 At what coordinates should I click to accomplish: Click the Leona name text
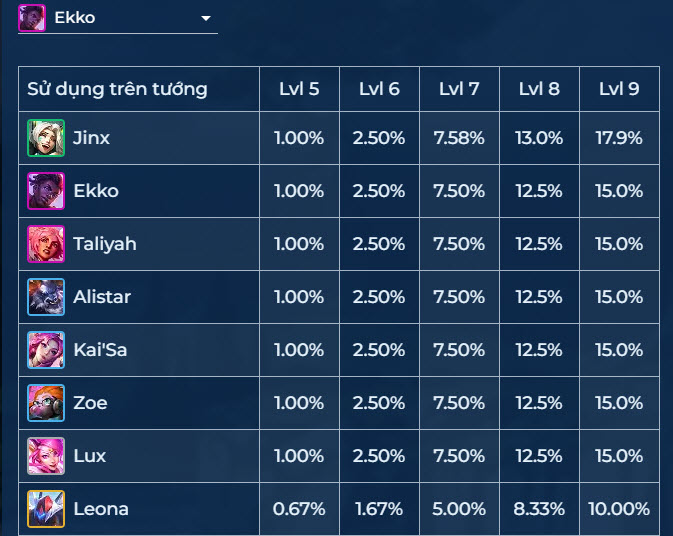[x=101, y=509]
